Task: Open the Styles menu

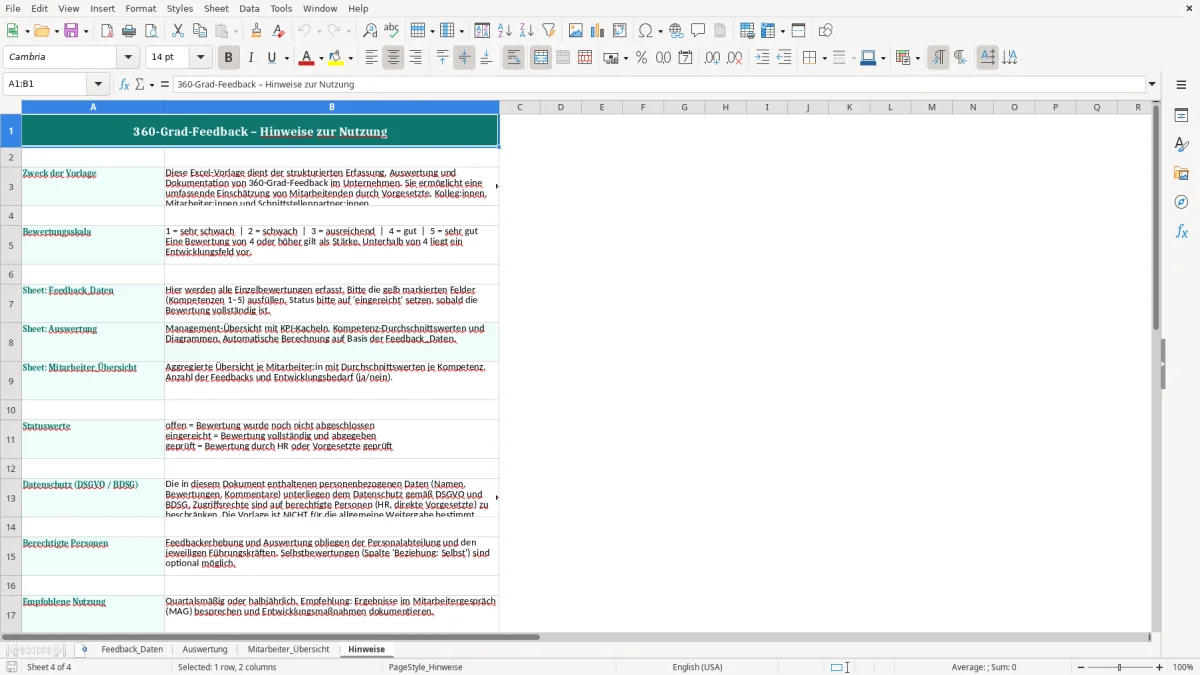Action: point(180,8)
